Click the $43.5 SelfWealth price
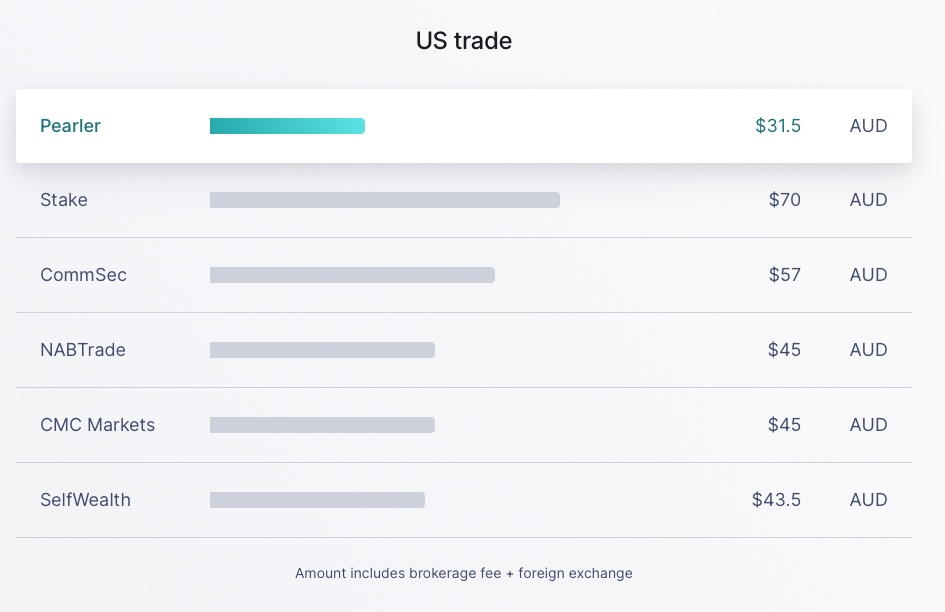Viewport: 945px width, 612px height. click(776, 500)
